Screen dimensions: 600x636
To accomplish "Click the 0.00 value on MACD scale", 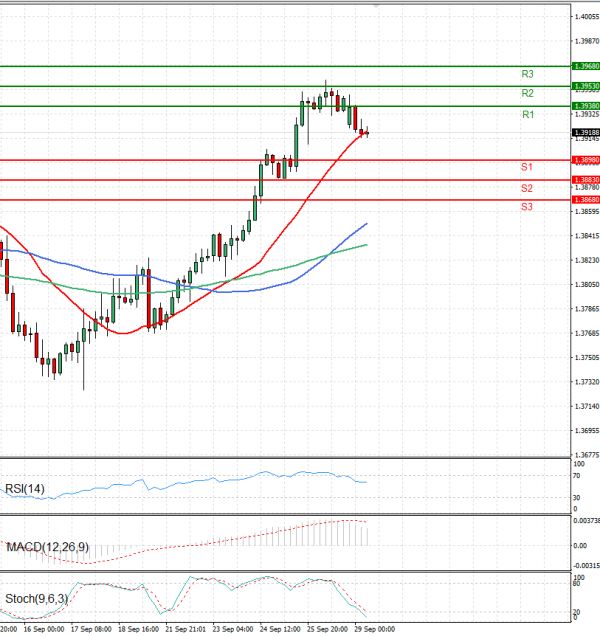I will coord(580,546).
